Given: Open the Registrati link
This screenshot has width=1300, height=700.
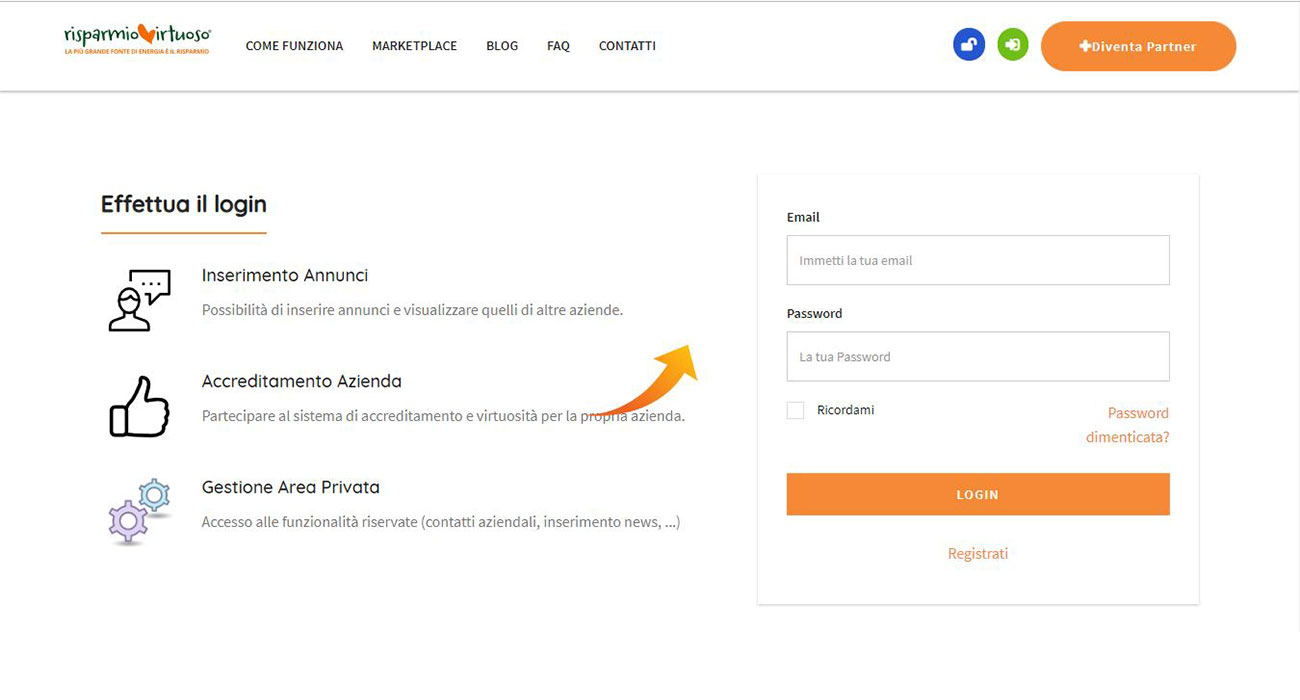Looking at the screenshot, I should [978, 554].
